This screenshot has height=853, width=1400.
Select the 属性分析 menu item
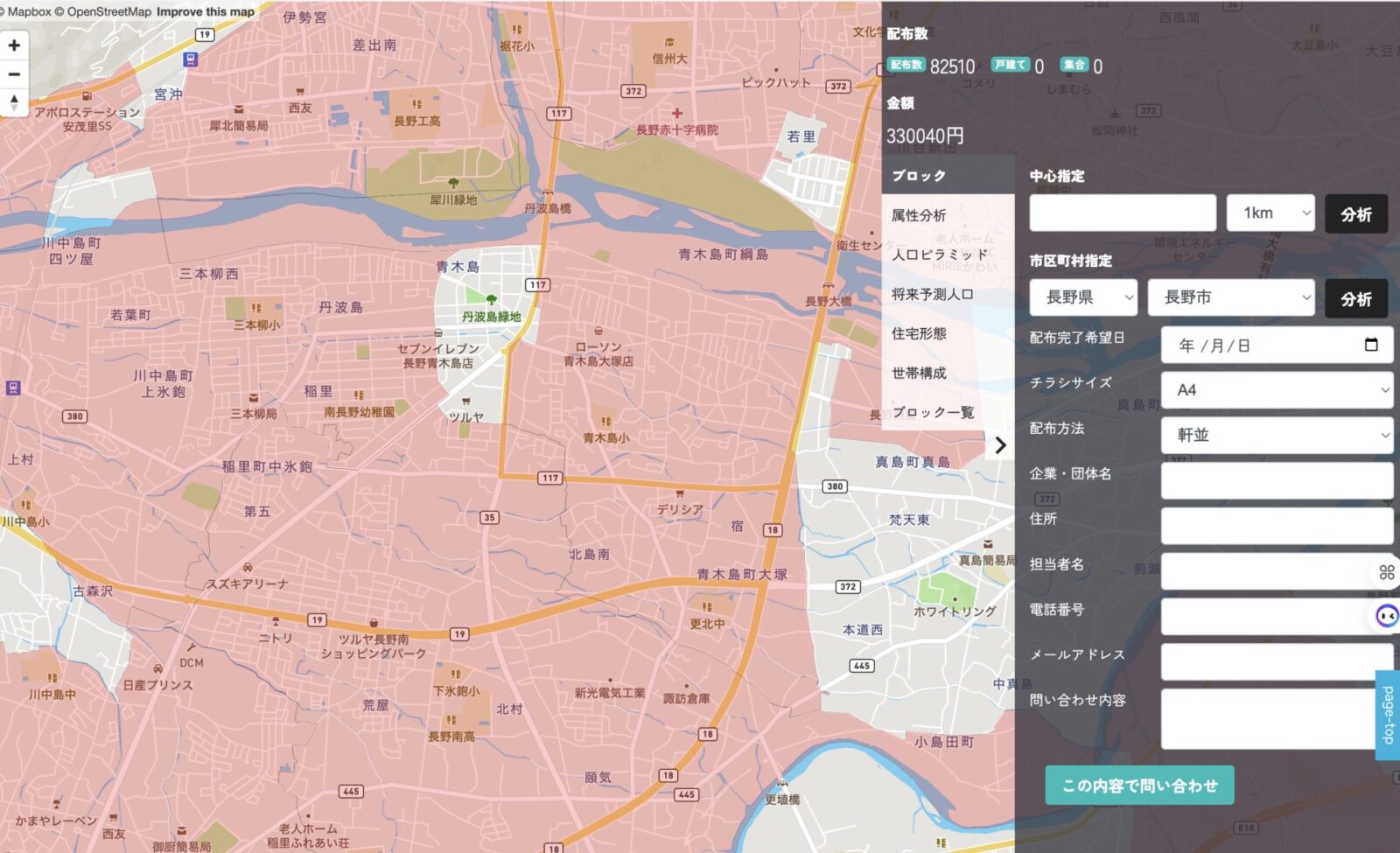coord(919,215)
